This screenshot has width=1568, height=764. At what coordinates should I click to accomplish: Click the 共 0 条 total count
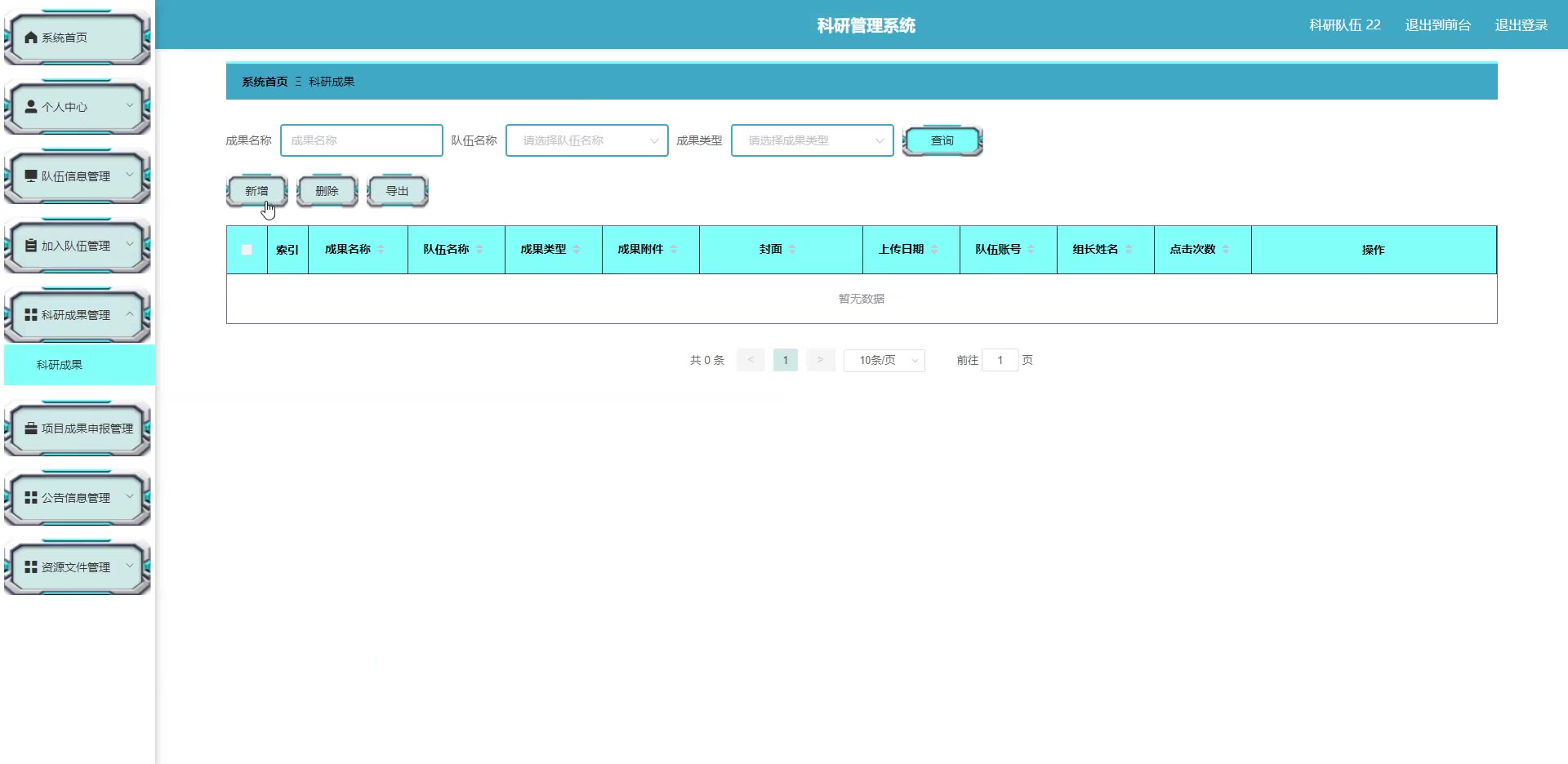[707, 360]
